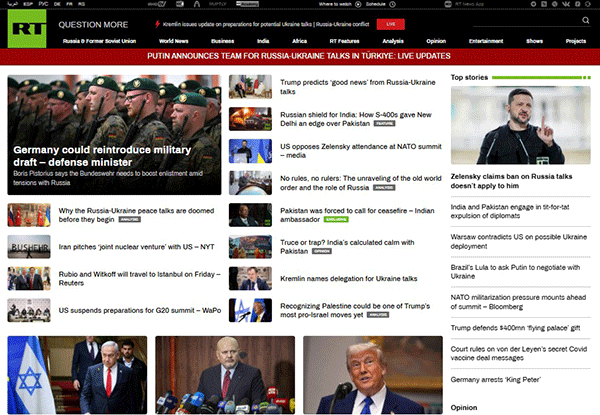Click the Top stories section heading
The width and height of the screenshot is (600, 415).
click(x=469, y=77)
